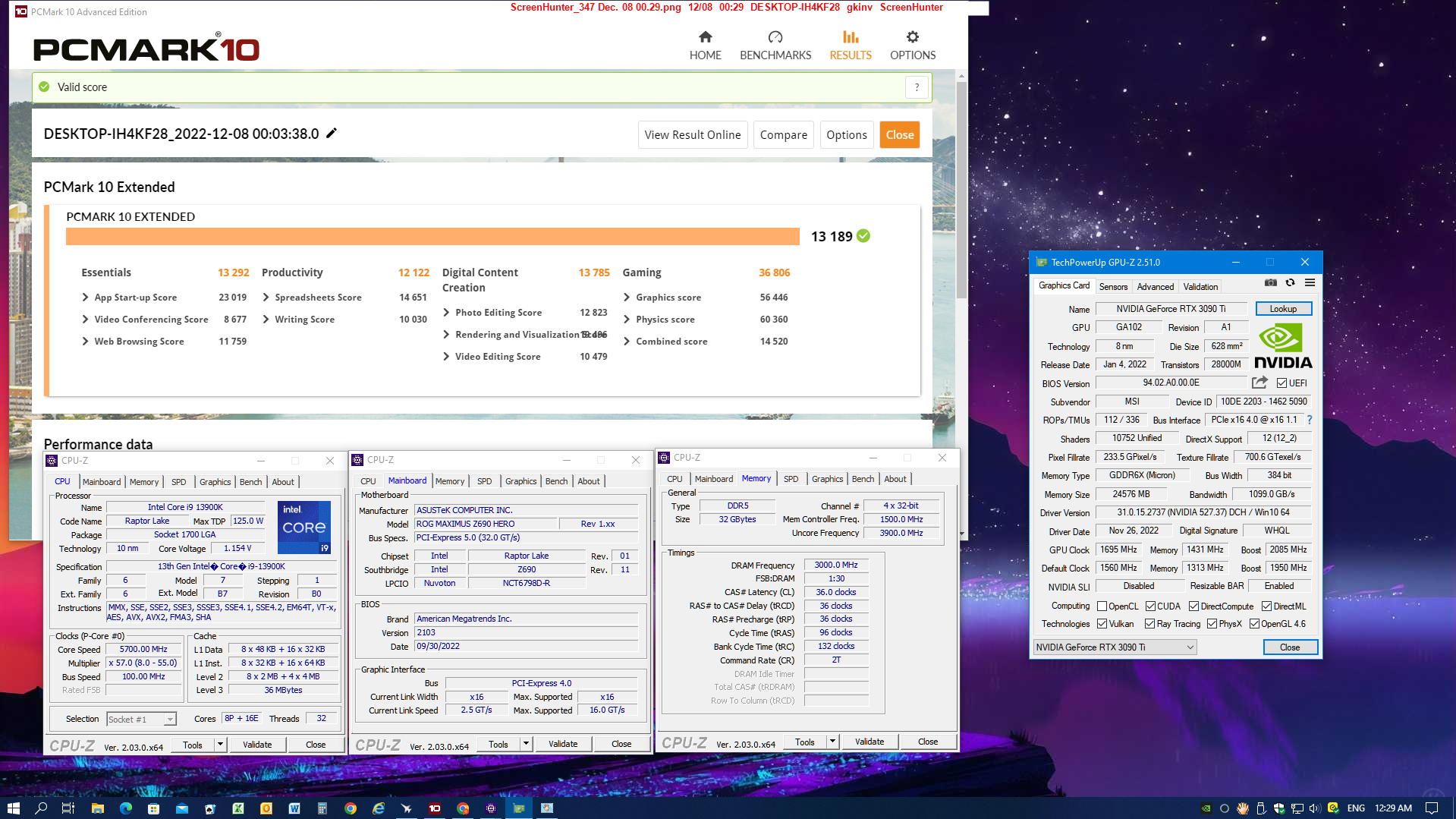This screenshot has height=819, width=1456.
Task: Open Graphics tab in CPU-Z Mainboard window
Action: (x=520, y=481)
